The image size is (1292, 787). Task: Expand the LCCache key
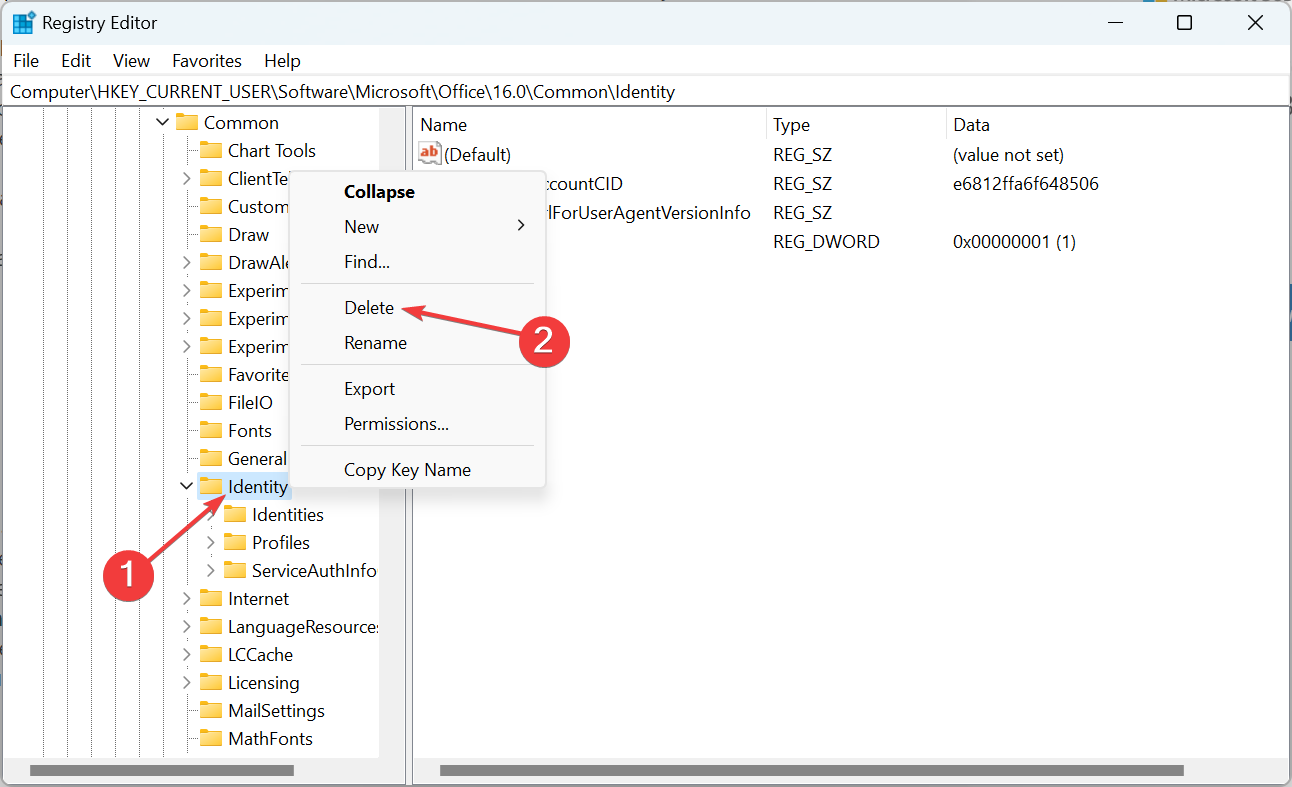pos(186,654)
